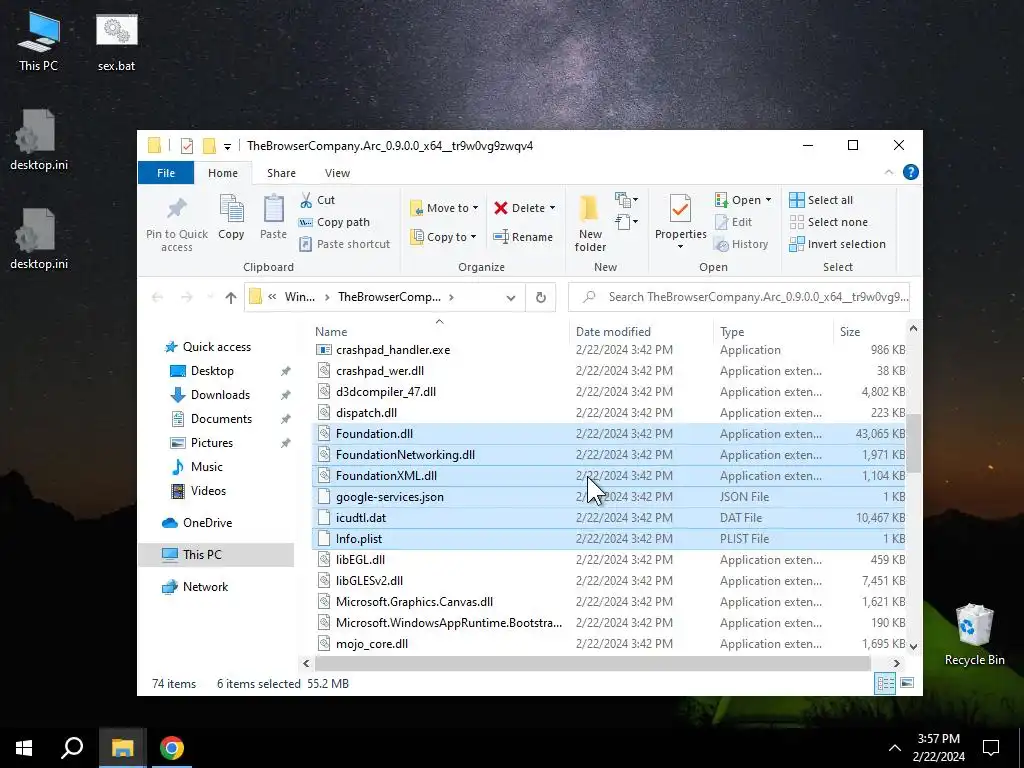Click the Rename command
This screenshot has width=1024, height=768.
(523, 237)
